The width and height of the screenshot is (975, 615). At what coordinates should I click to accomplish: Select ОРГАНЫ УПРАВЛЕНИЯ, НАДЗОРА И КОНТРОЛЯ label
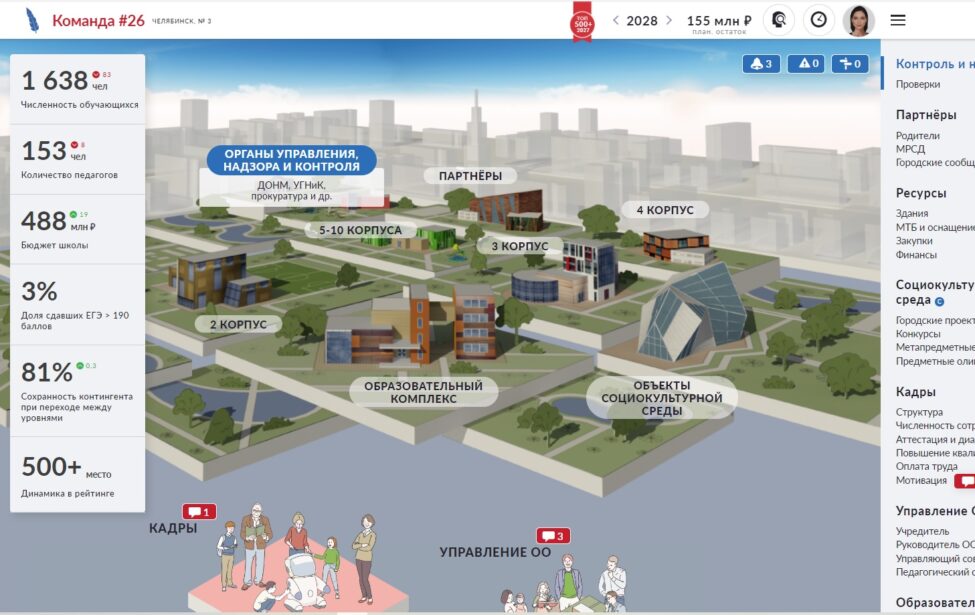tap(291, 160)
